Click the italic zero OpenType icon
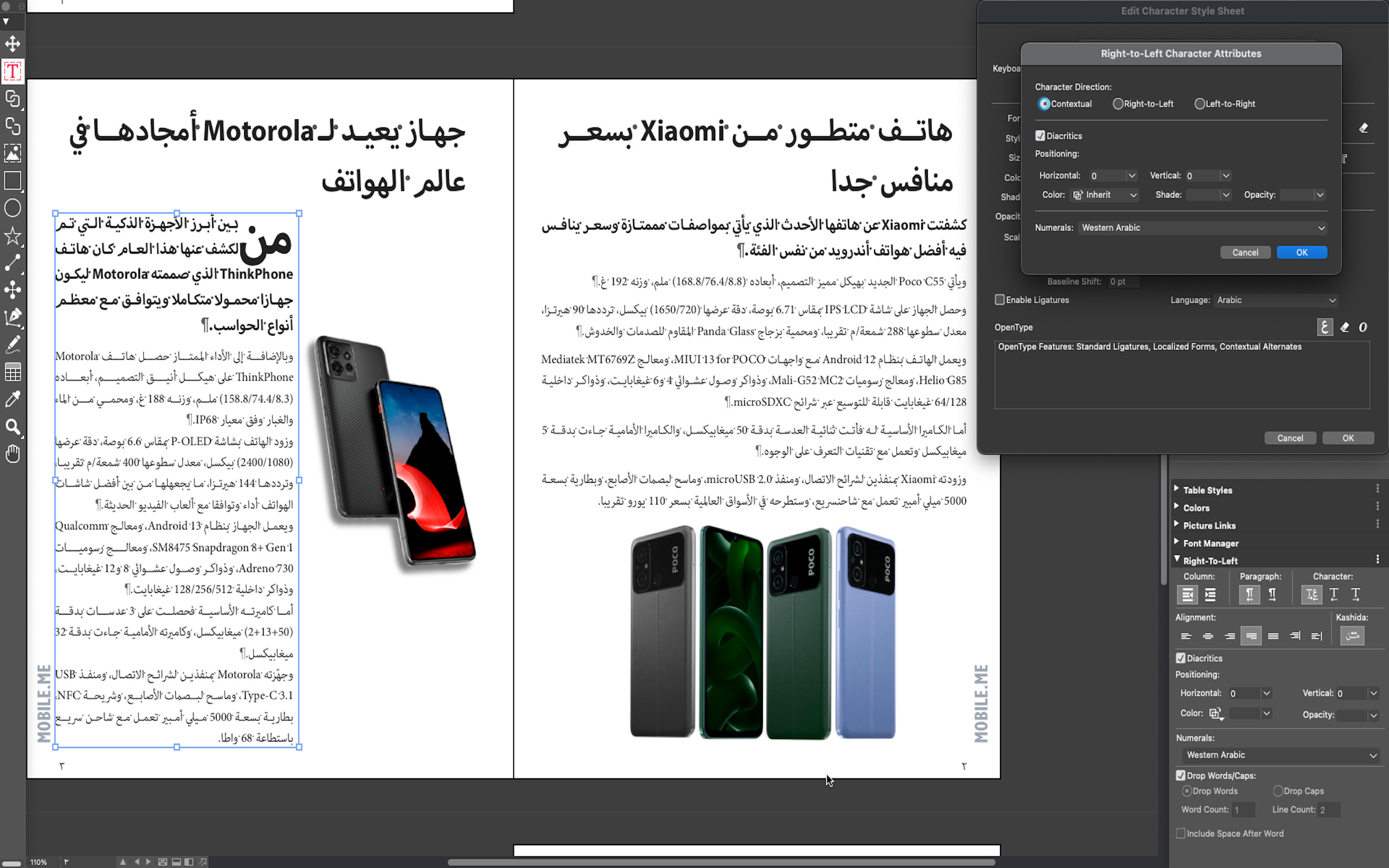 point(1362,327)
